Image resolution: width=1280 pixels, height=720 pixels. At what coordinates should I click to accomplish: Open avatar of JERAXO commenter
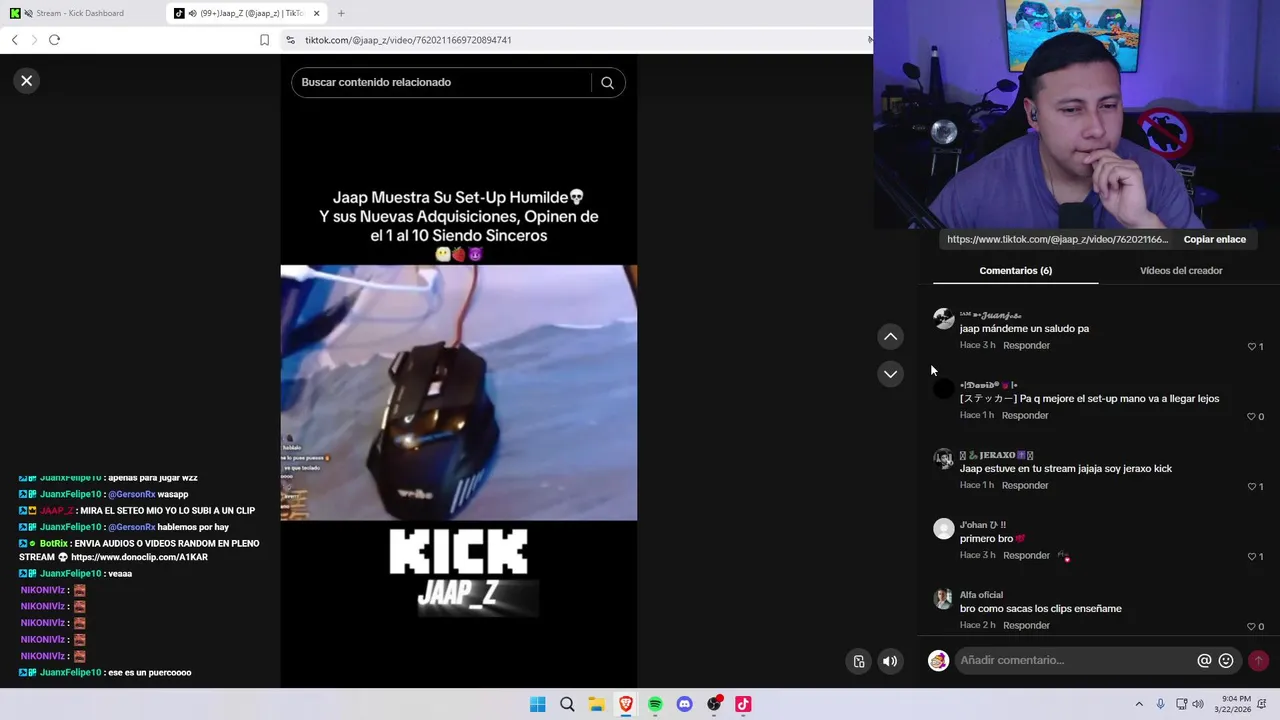click(944, 459)
